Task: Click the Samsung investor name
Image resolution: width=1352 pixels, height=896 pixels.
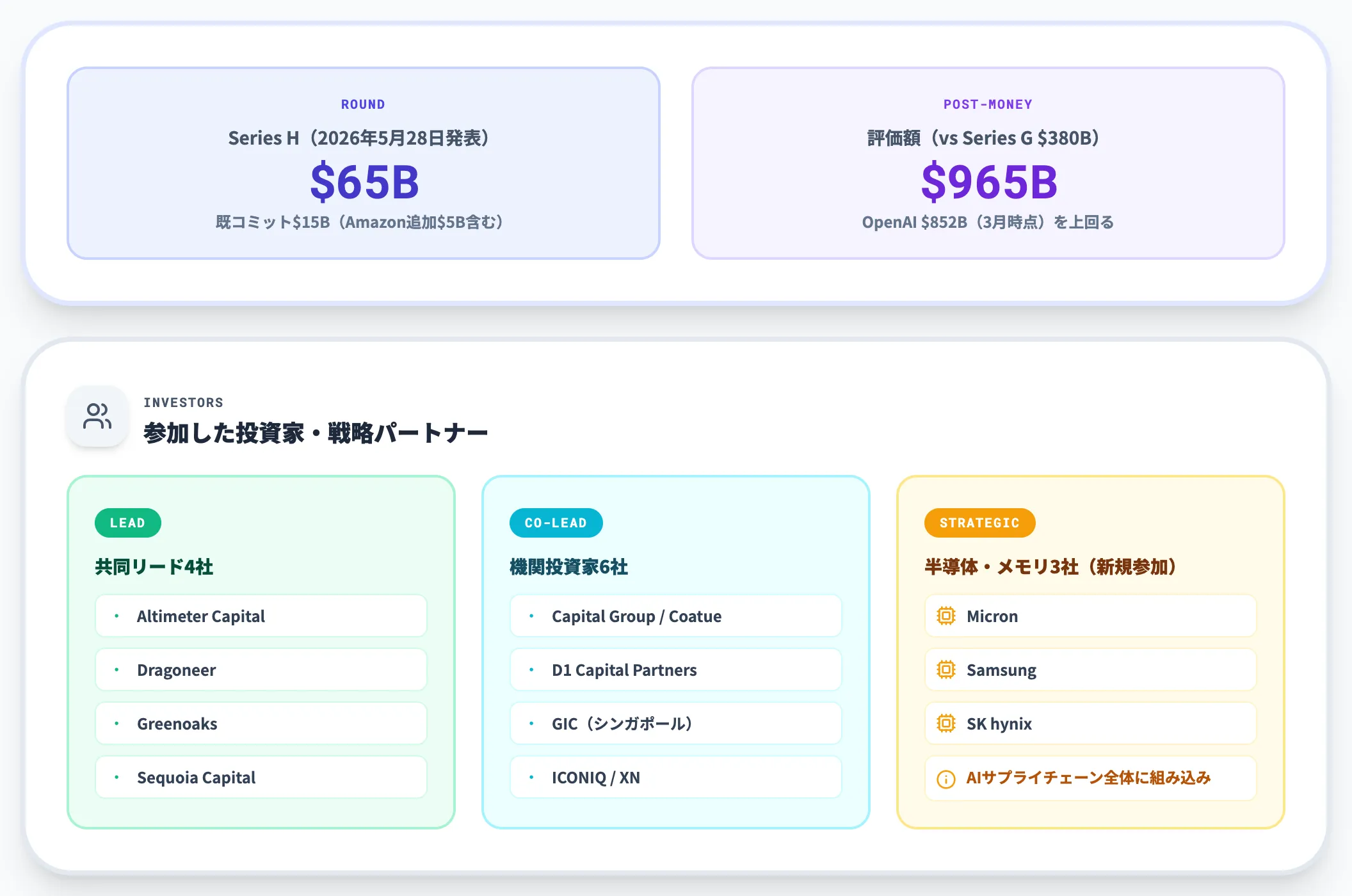Action: (1001, 670)
